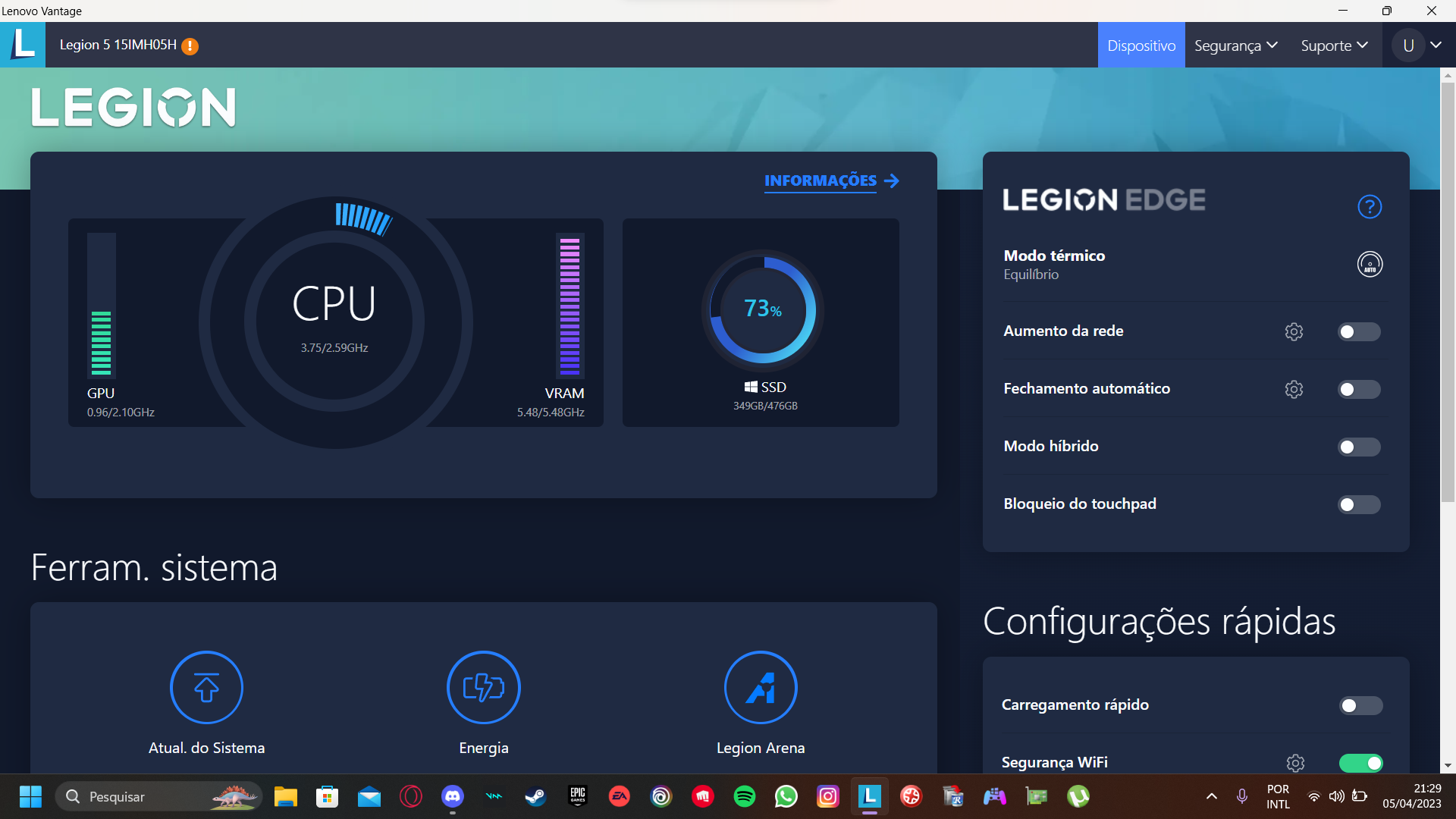This screenshot has width=1456, height=819.
Task: Turn on Modo híbrido
Action: 1359,447
